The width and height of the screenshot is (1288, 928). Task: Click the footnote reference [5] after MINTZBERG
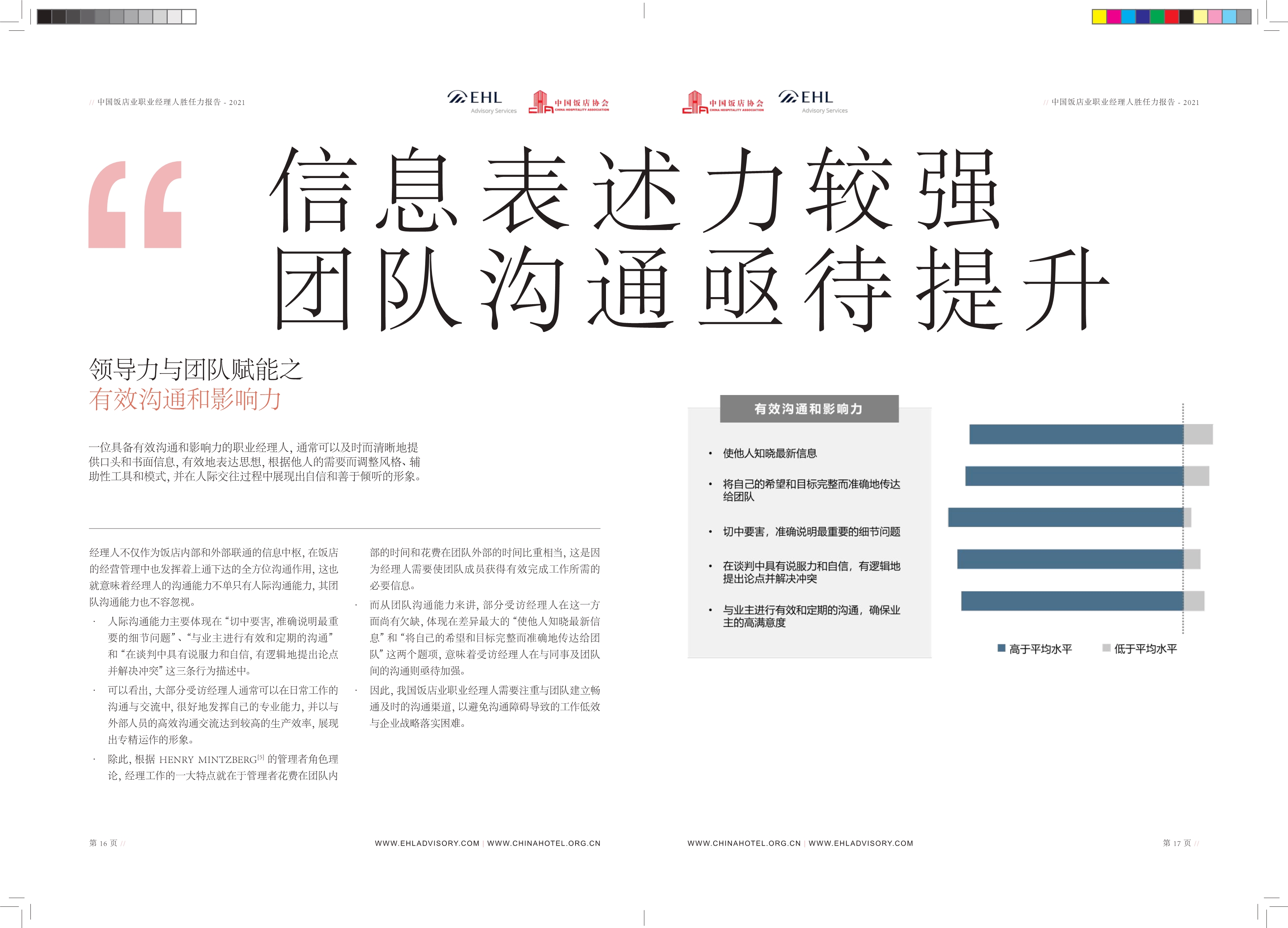point(260,757)
